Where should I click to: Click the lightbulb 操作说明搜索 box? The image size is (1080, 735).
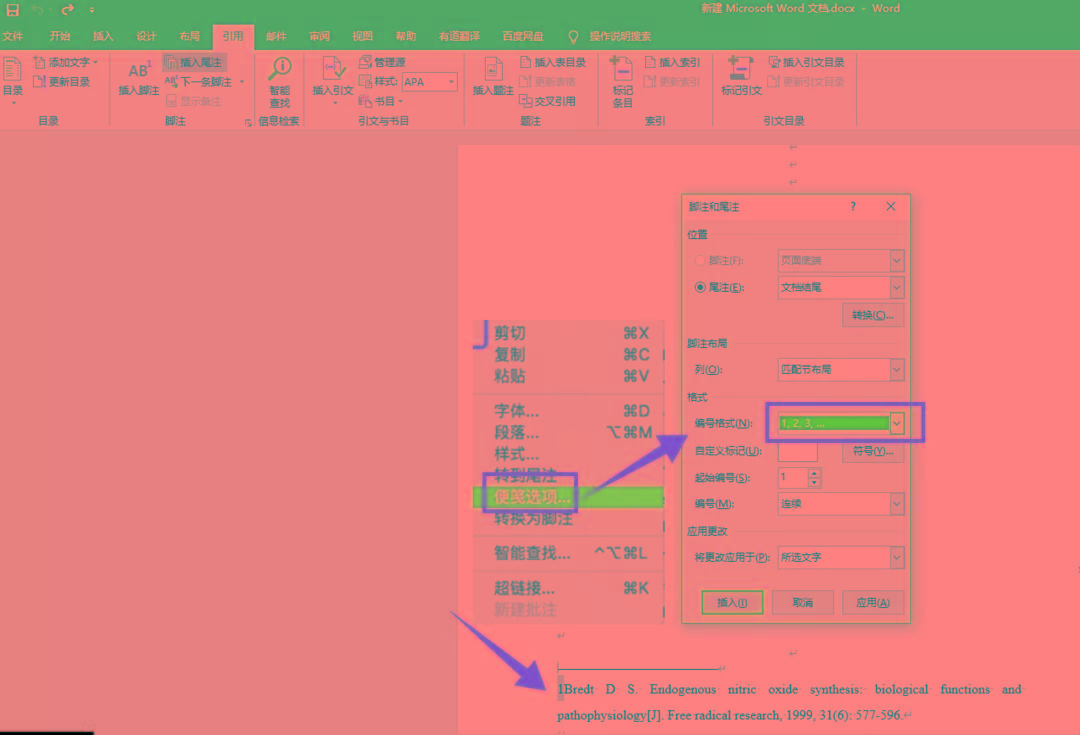pyautogui.click(x=610, y=36)
